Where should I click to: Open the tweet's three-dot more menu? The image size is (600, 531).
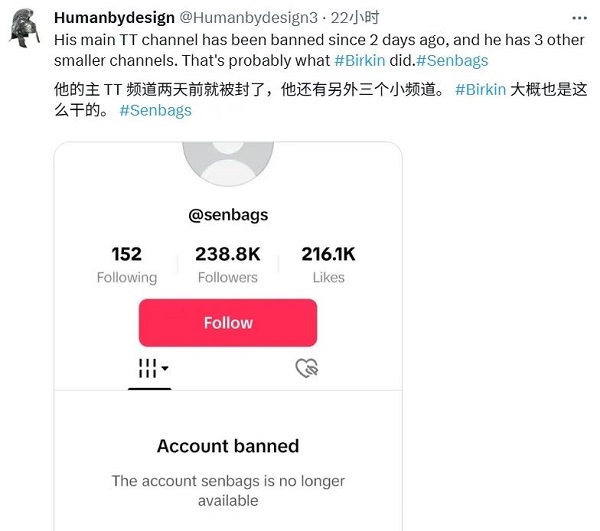[579, 18]
